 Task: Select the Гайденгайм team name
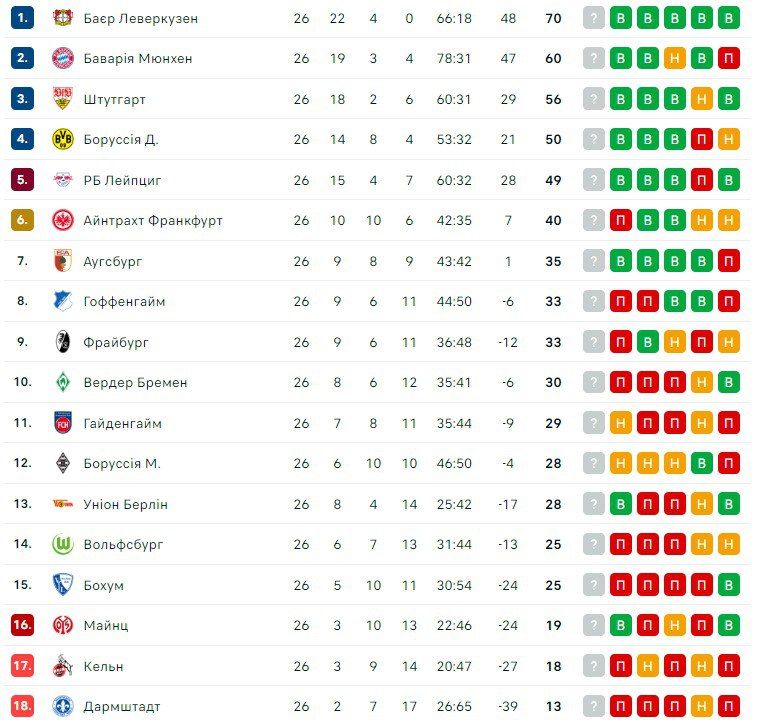(x=122, y=423)
